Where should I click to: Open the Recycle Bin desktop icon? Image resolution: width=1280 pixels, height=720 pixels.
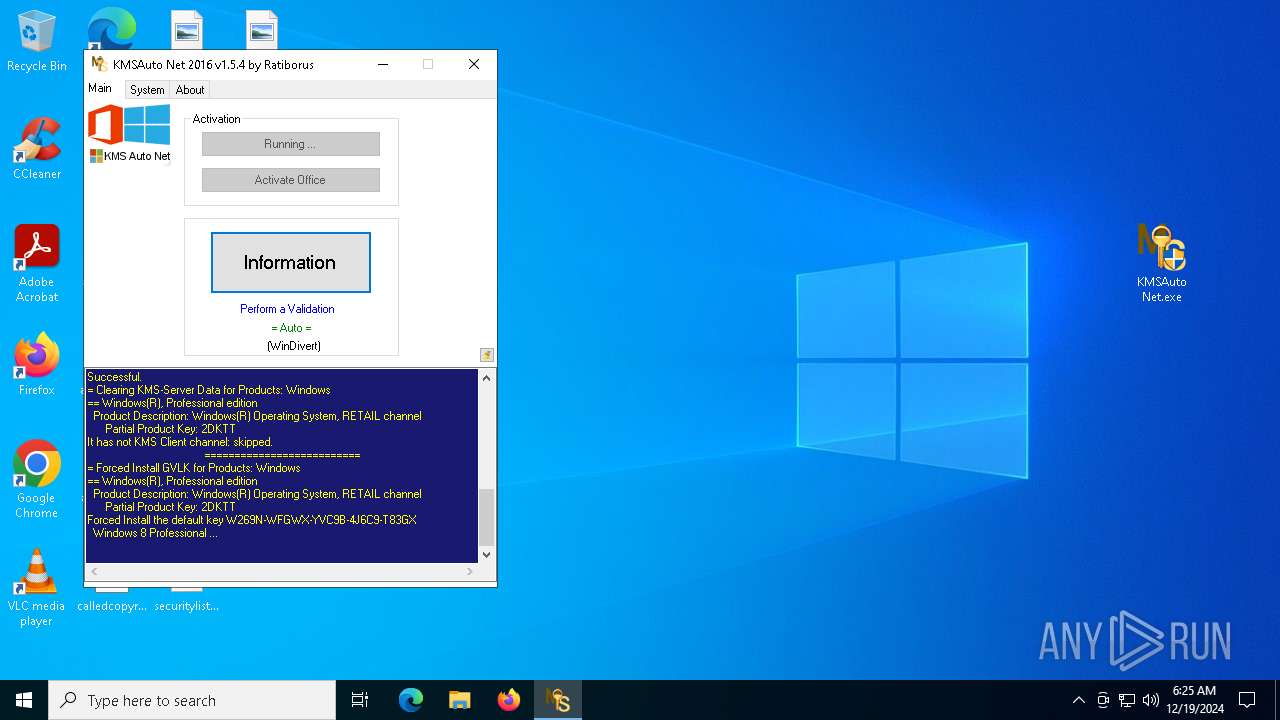click(x=37, y=42)
